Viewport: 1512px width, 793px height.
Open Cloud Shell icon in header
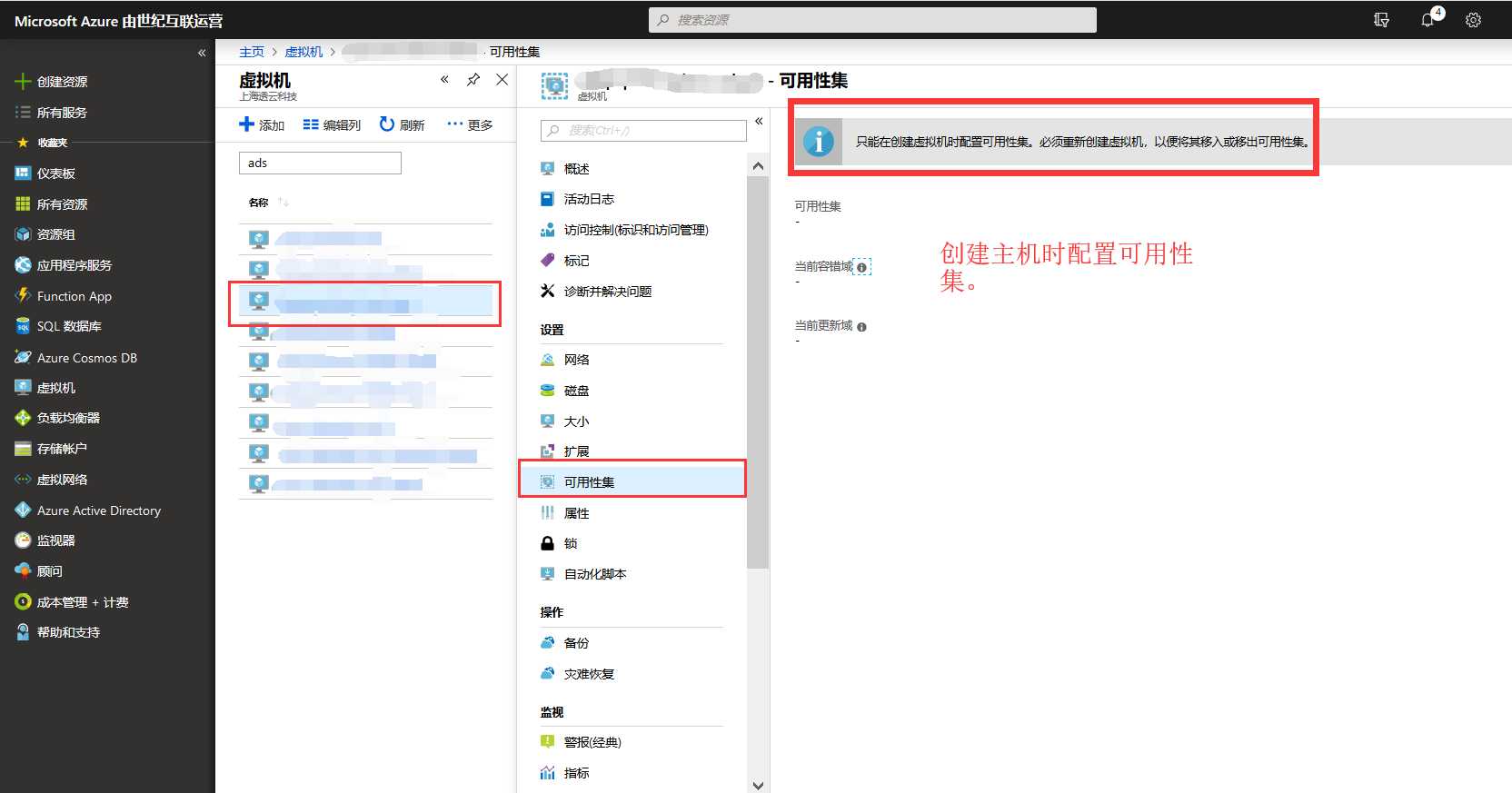1381,20
